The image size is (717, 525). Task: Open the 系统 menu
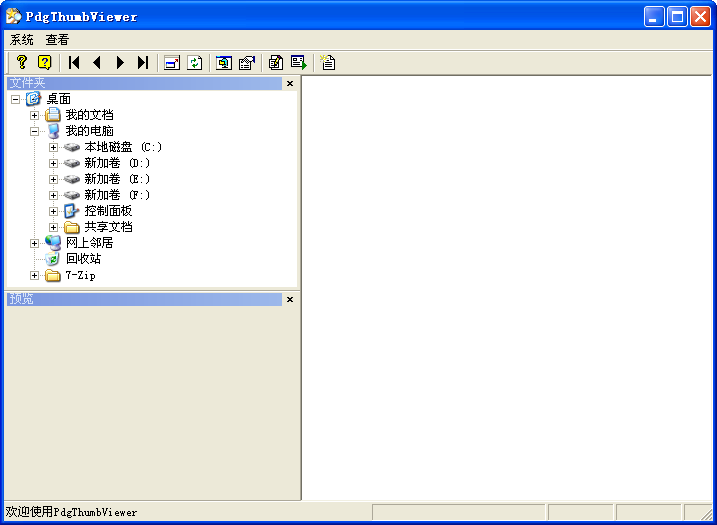pyautogui.click(x=21, y=40)
